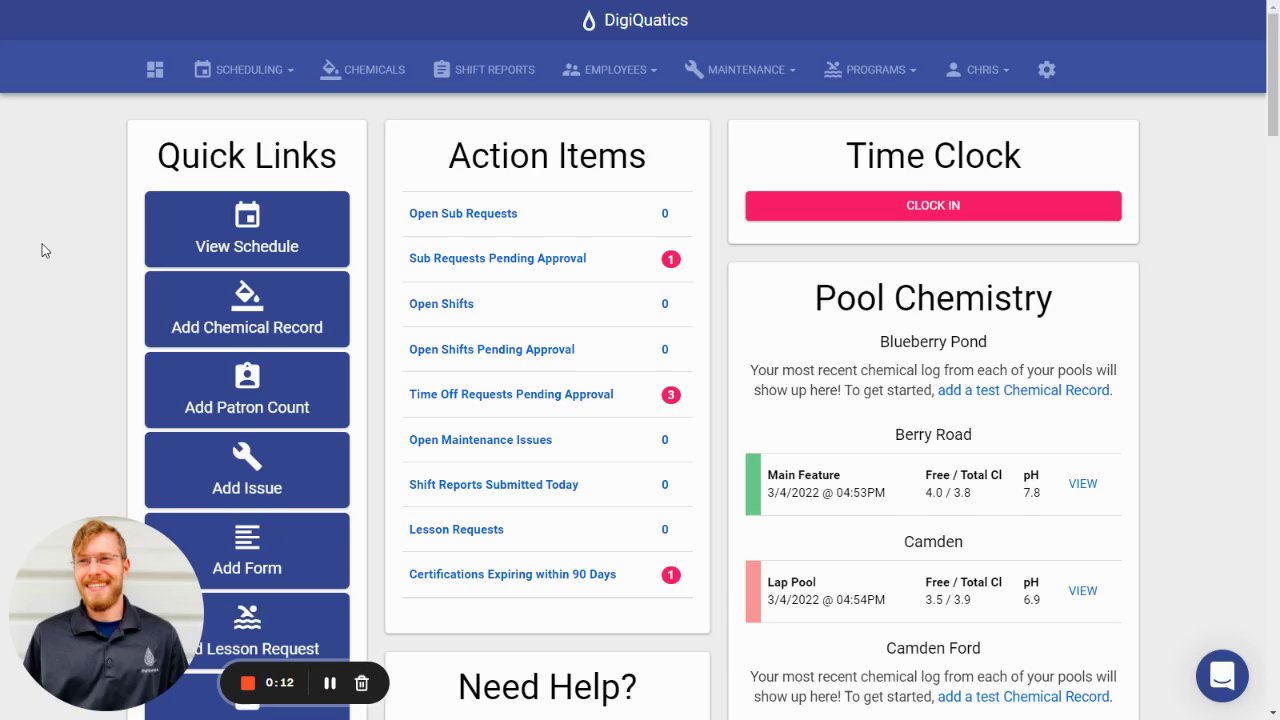Click the settings gear icon in navbar
The image size is (1280, 720).
pos(1046,70)
